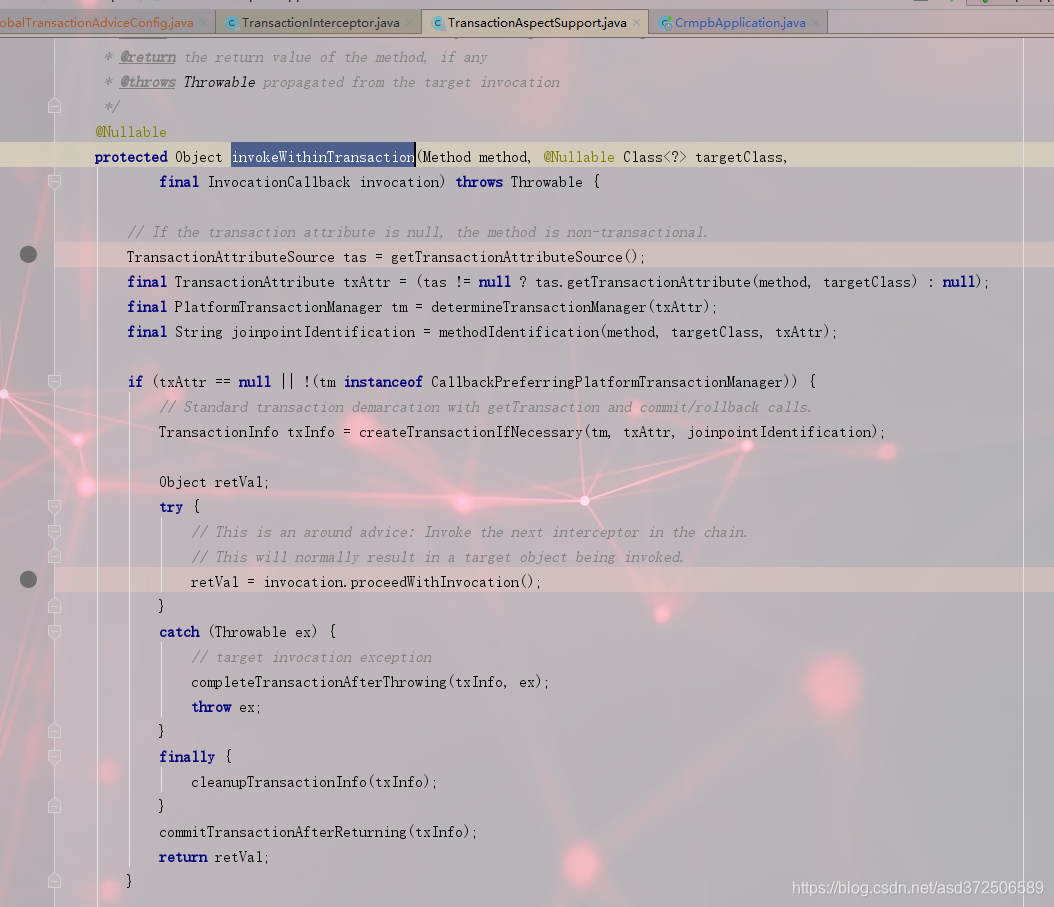Click createTransactionIfNecessary call

coord(471,432)
